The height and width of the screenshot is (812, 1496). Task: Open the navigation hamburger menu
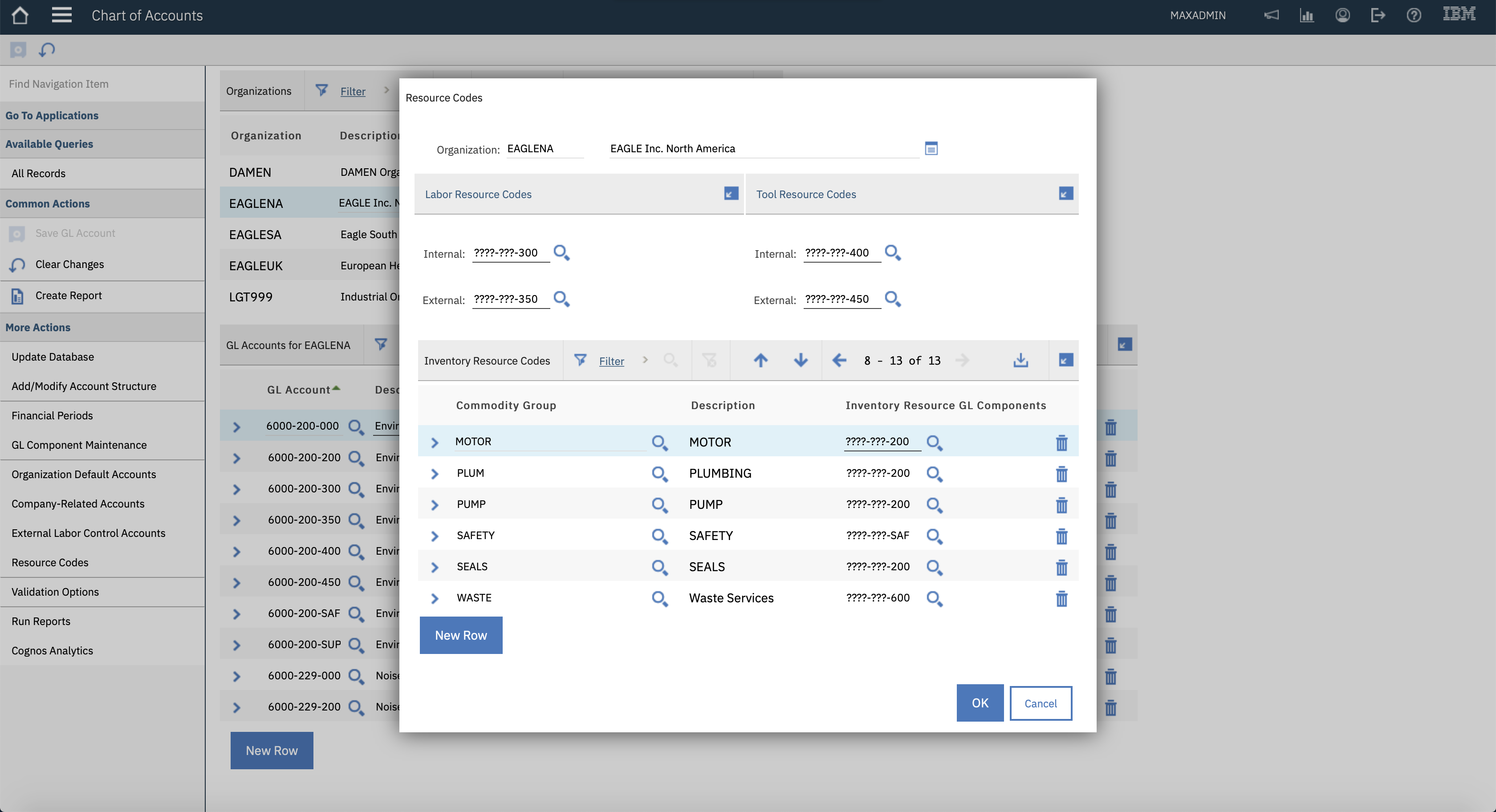(61, 15)
